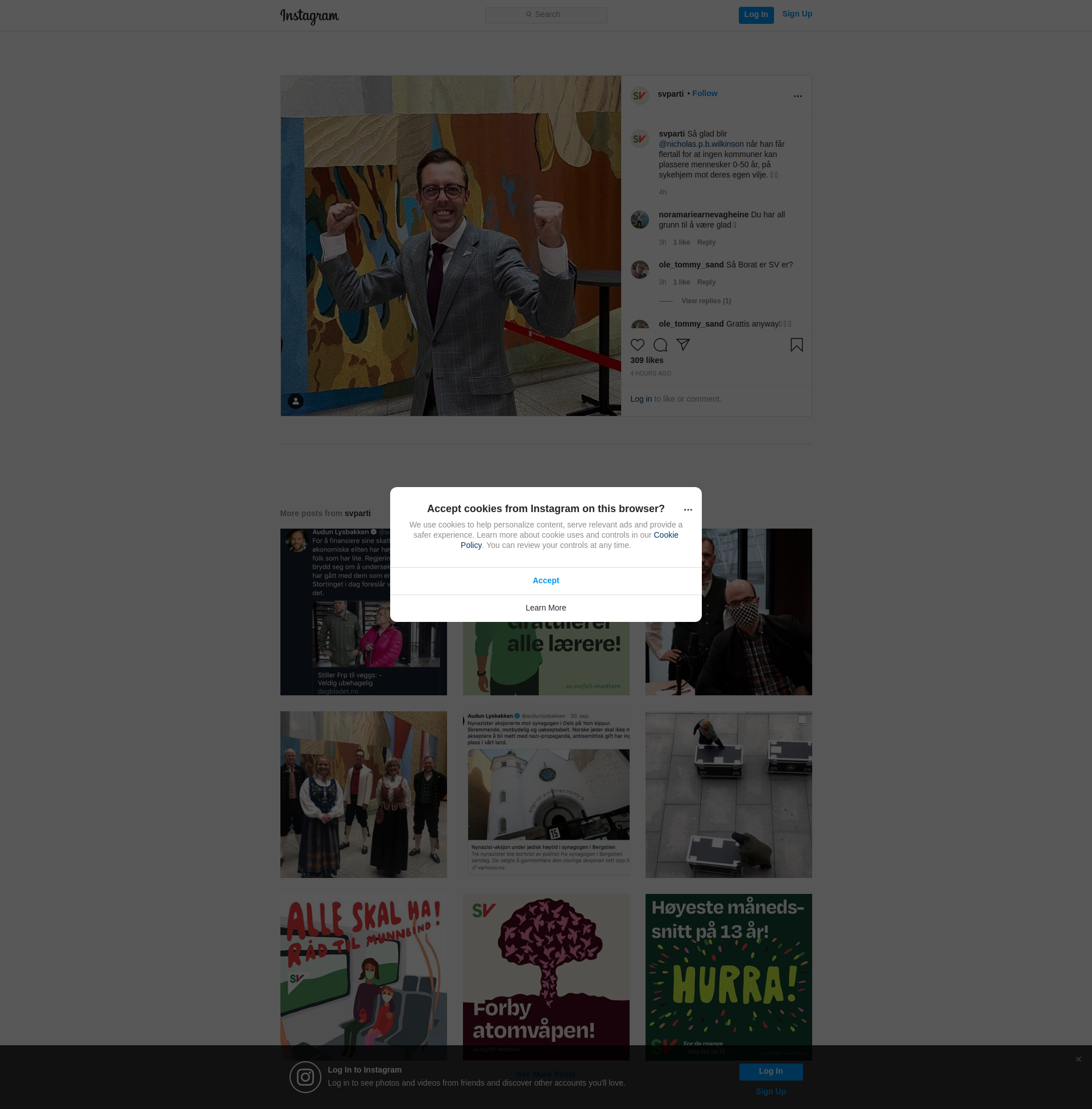Click '1 like' under noramariearnevagheine comment
Image resolution: width=1092 pixels, height=1109 pixels.
tap(681, 242)
